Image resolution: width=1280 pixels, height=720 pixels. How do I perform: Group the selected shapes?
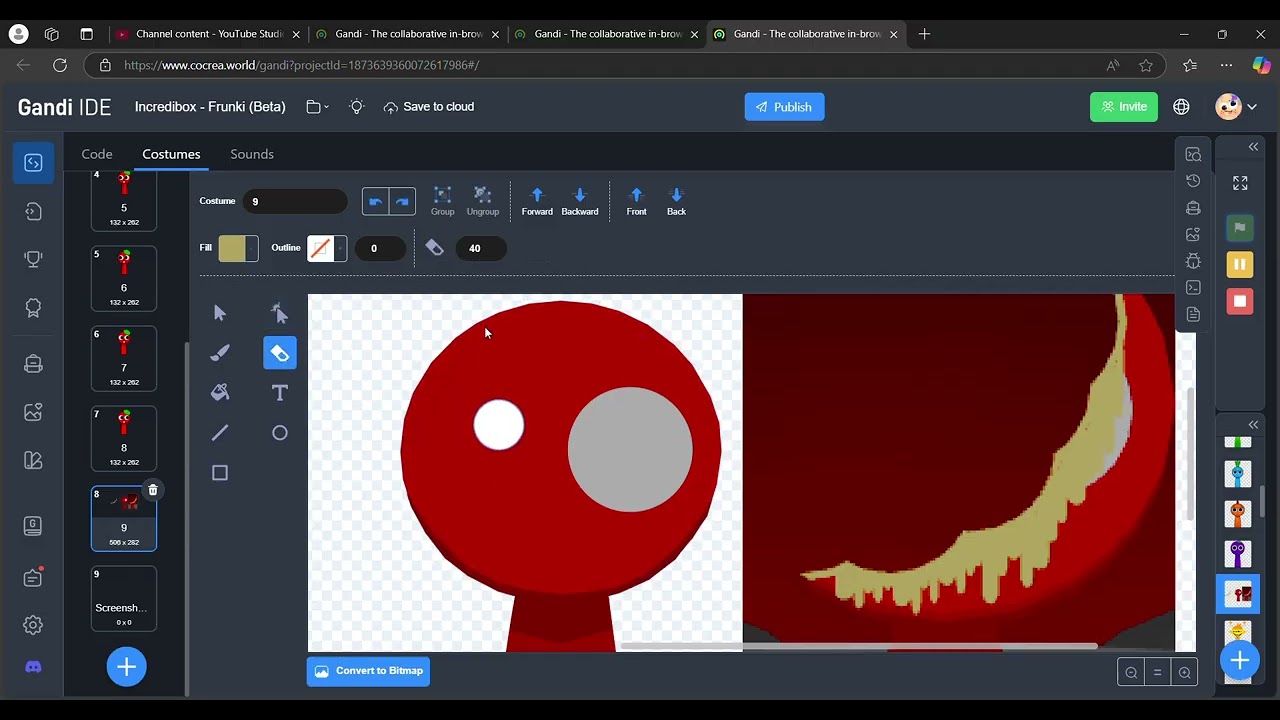point(442,201)
